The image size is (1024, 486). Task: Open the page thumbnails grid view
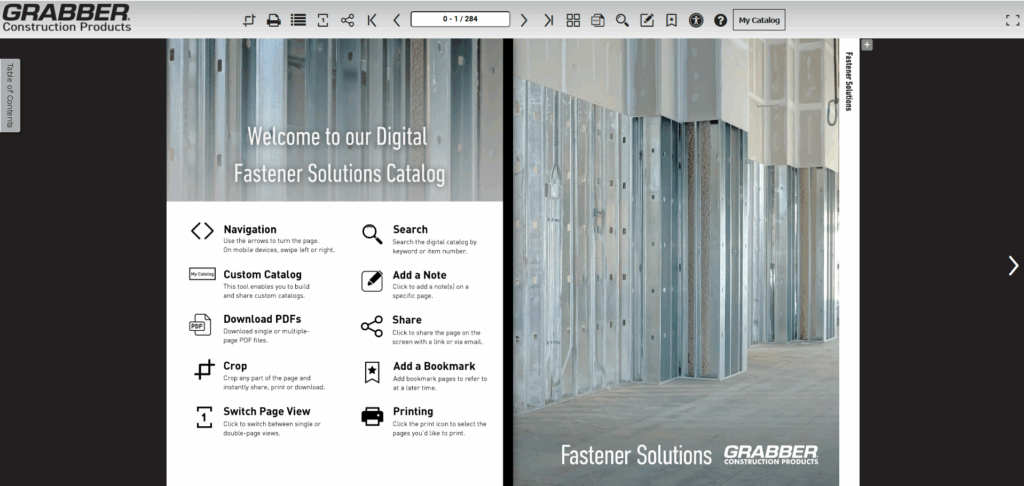point(573,20)
